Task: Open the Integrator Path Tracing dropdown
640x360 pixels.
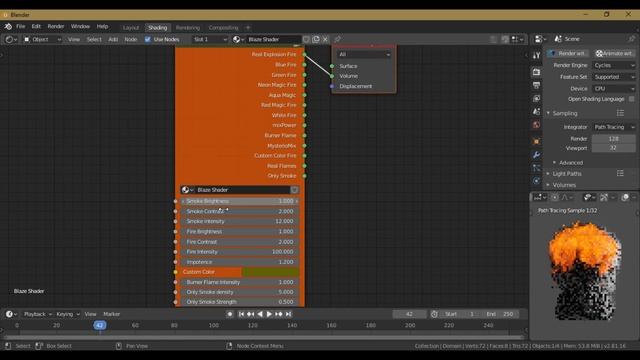Action: click(614, 127)
